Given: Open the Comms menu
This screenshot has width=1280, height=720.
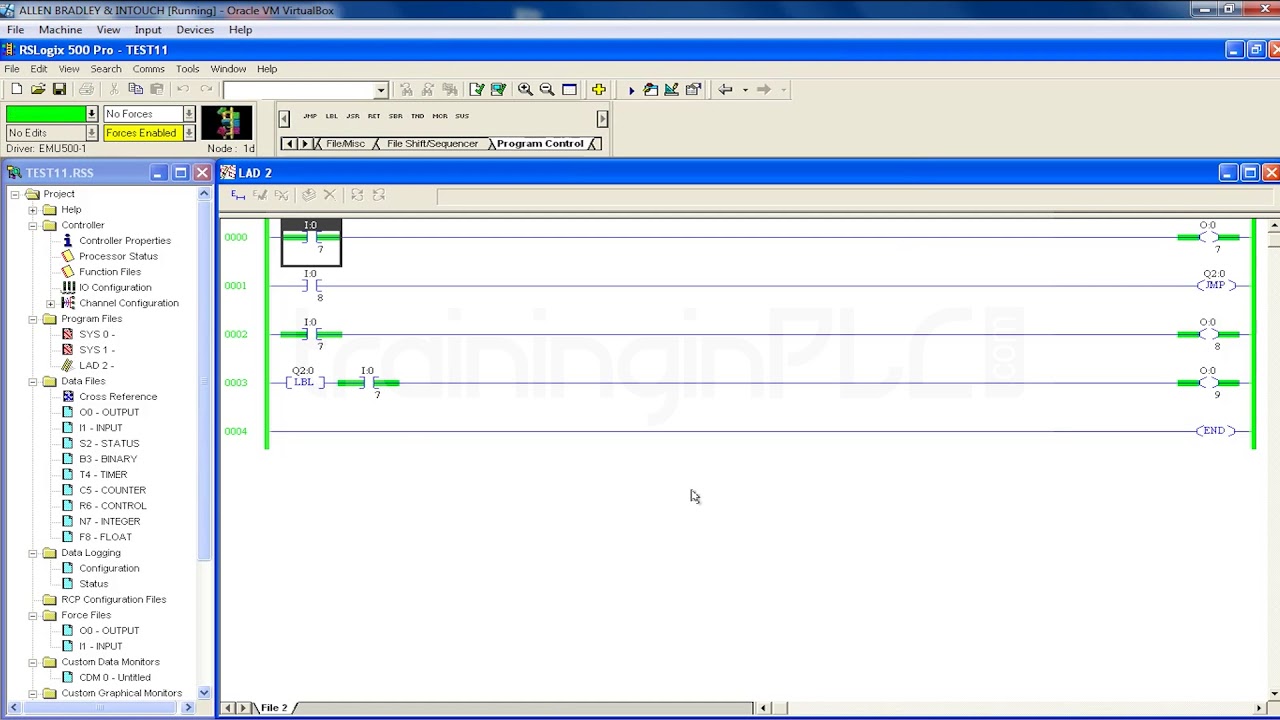Looking at the screenshot, I should (x=148, y=69).
